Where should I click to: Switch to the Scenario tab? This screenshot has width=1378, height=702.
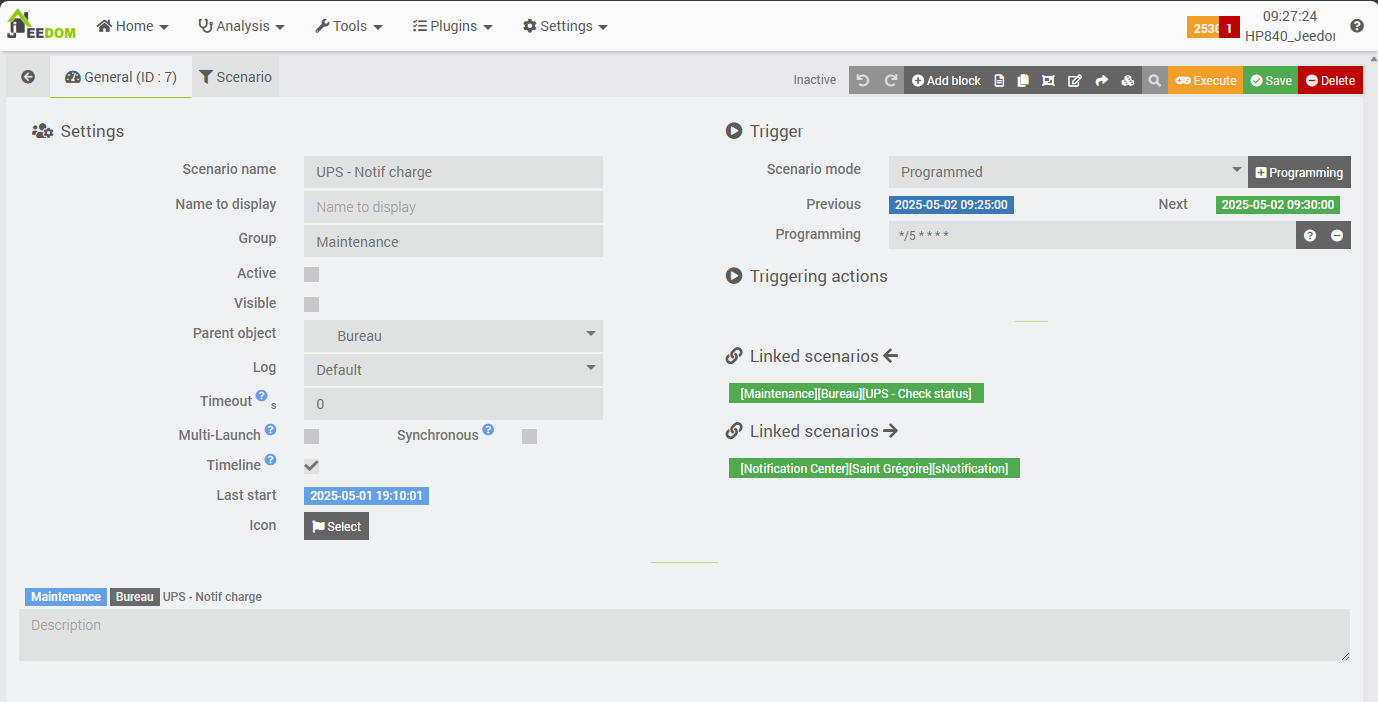click(x=235, y=77)
